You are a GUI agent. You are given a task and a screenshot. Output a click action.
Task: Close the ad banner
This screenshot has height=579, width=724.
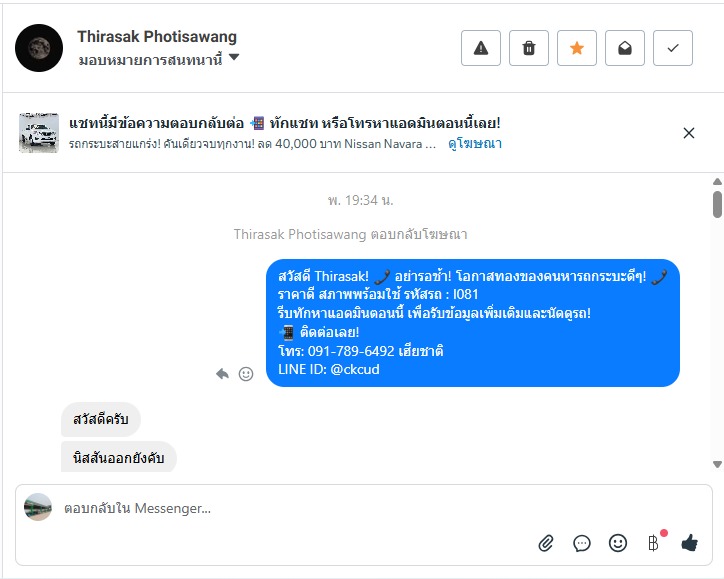[x=689, y=133]
